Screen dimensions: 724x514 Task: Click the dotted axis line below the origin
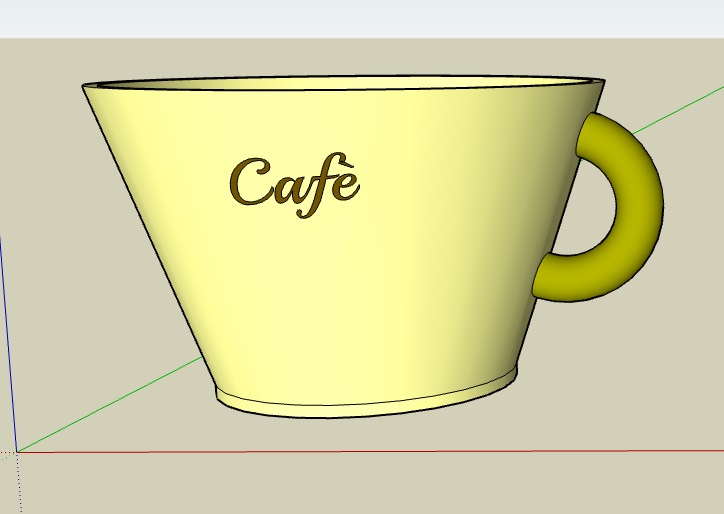[19, 485]
